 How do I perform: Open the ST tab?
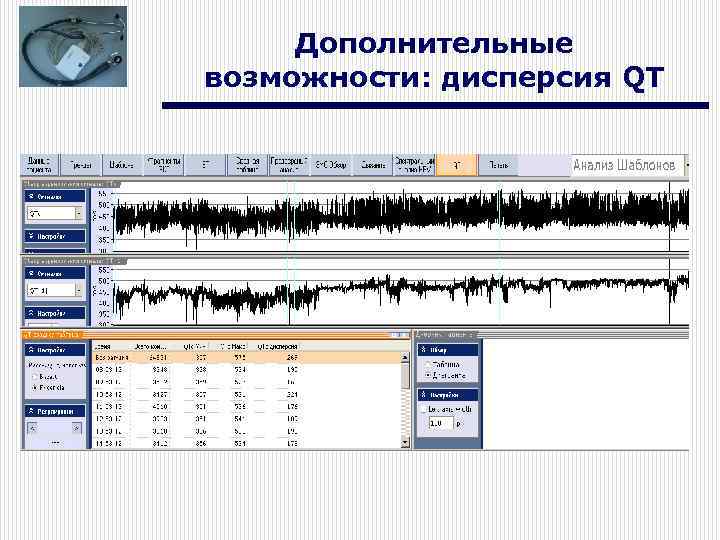(205, 165)
